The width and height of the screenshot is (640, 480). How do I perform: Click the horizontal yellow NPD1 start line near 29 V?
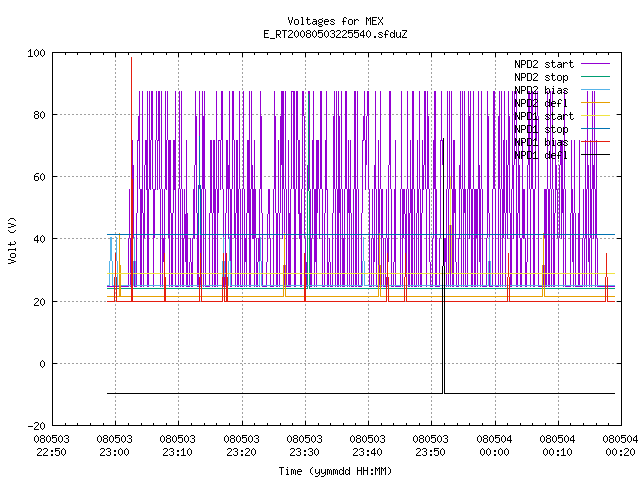click(361, 273)
